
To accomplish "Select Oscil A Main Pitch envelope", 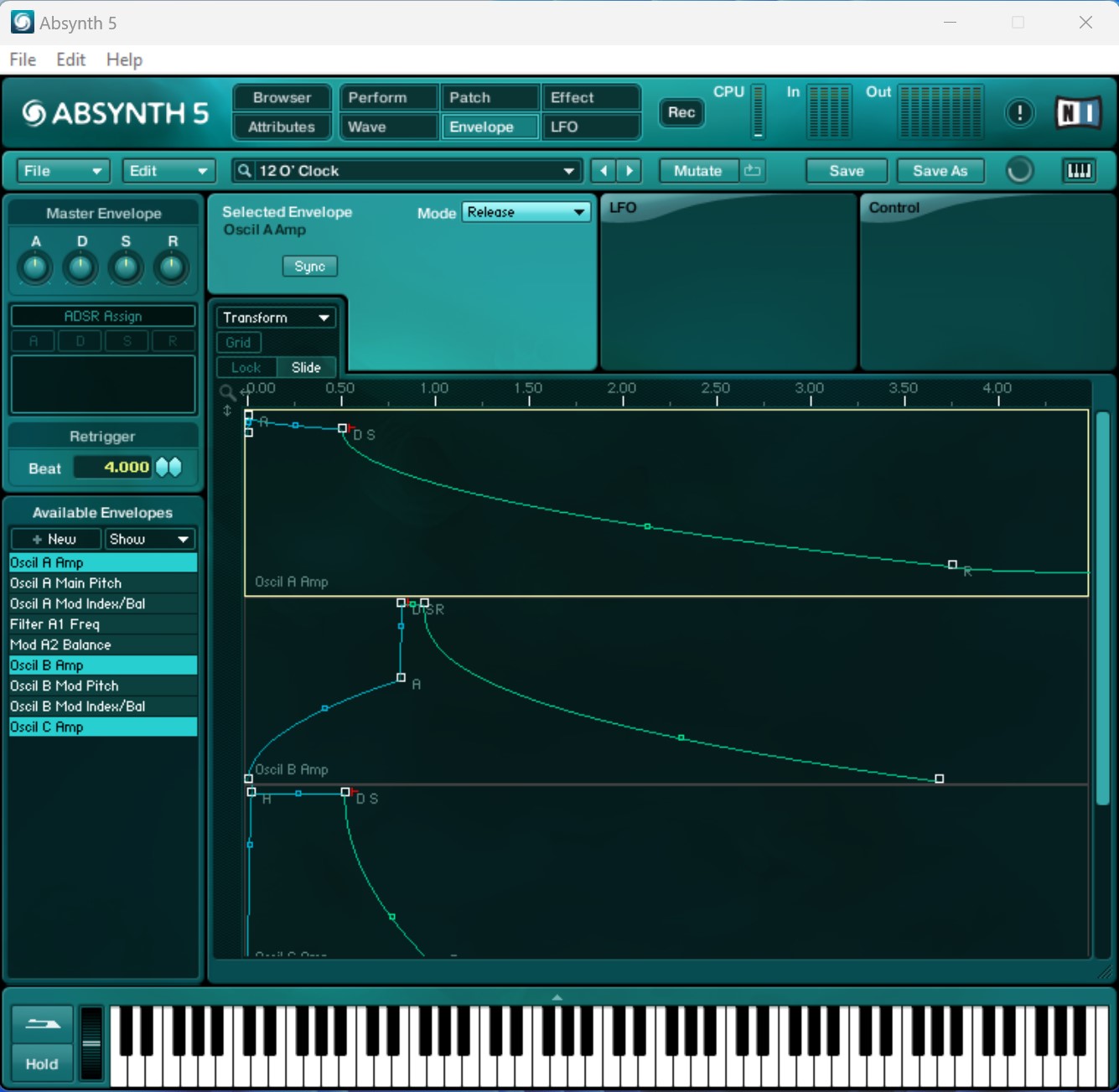I will [103, 583].
